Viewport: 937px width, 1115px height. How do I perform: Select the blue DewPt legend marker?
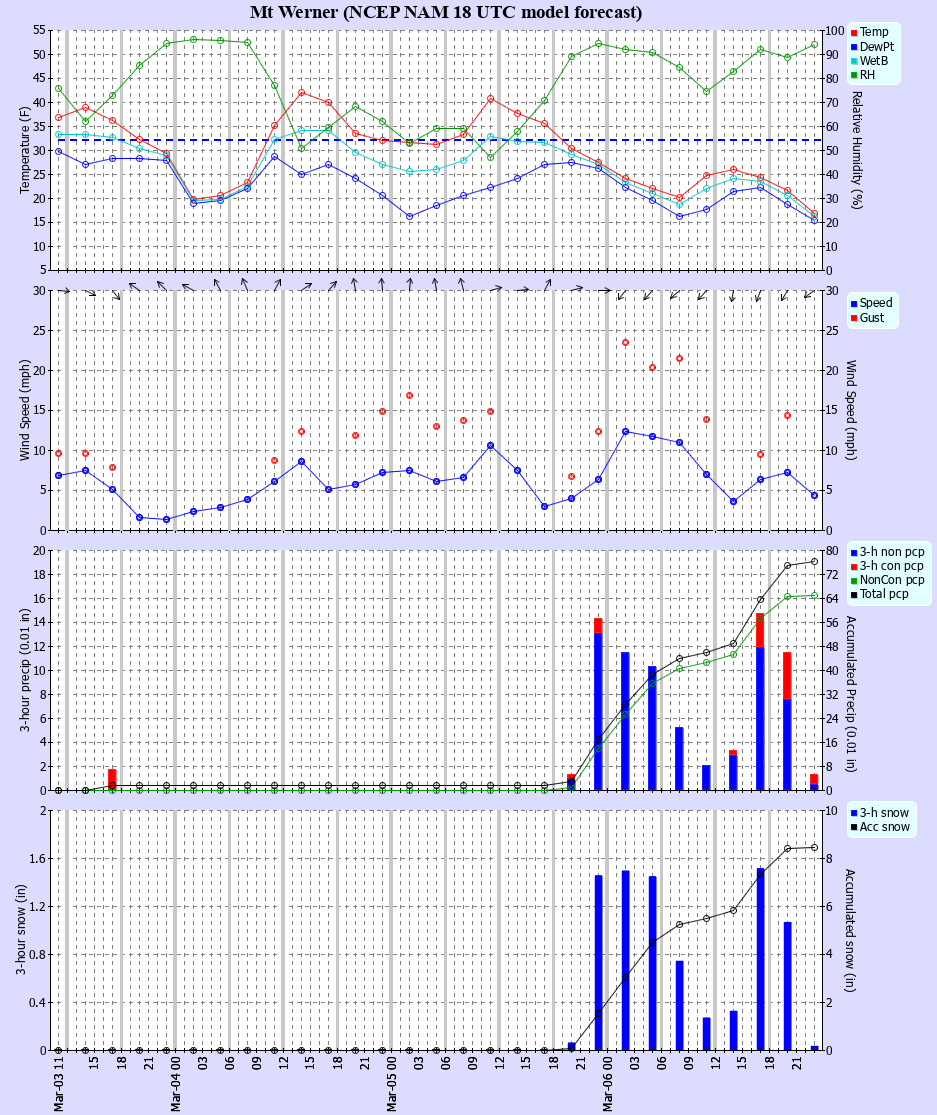pyautogui.click(x=852, y=45)
